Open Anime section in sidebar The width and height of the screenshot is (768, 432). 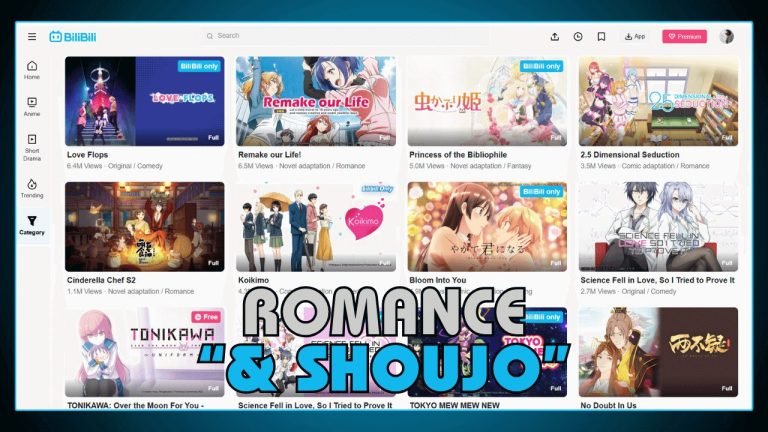click(x=32, y=106)
